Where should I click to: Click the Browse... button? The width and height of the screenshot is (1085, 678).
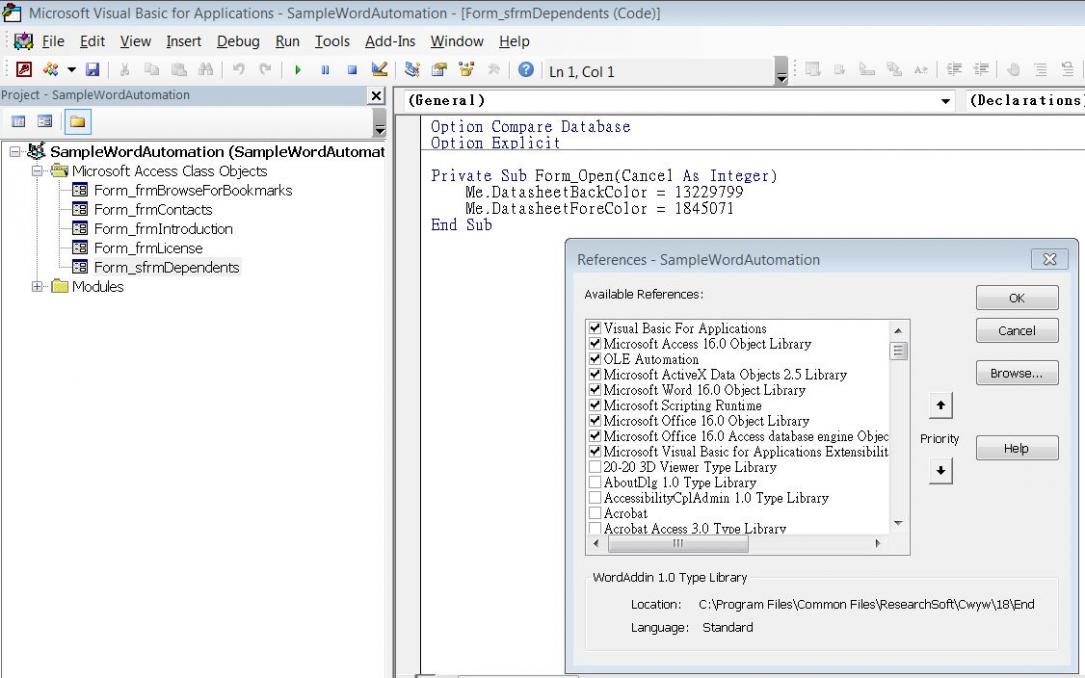click(1016, 373)
